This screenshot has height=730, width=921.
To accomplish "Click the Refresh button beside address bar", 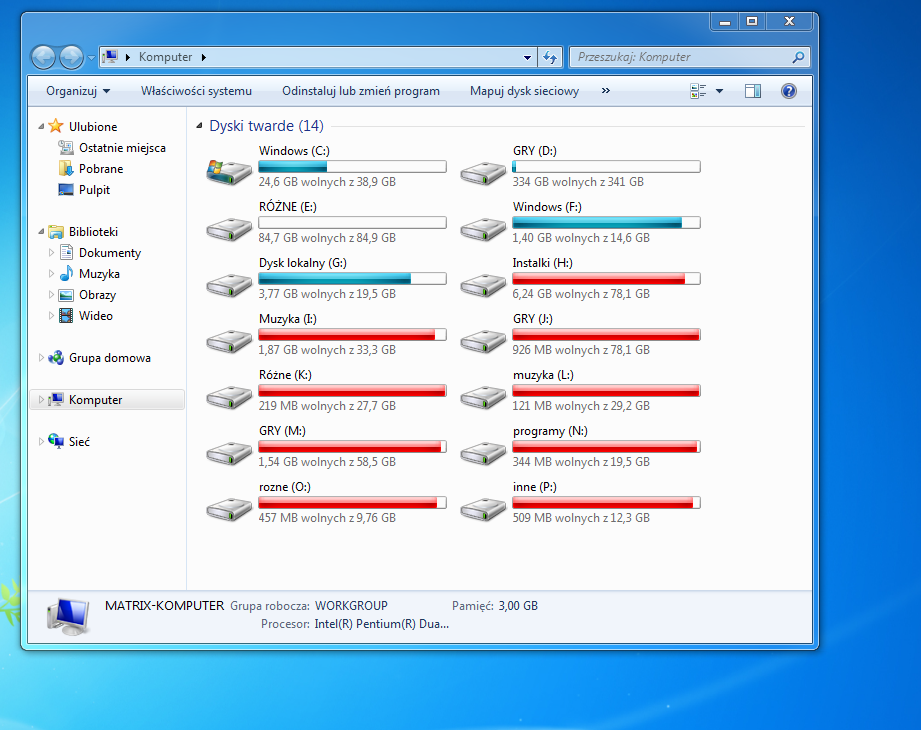I will pyautogui.click(x=550, y=57).
